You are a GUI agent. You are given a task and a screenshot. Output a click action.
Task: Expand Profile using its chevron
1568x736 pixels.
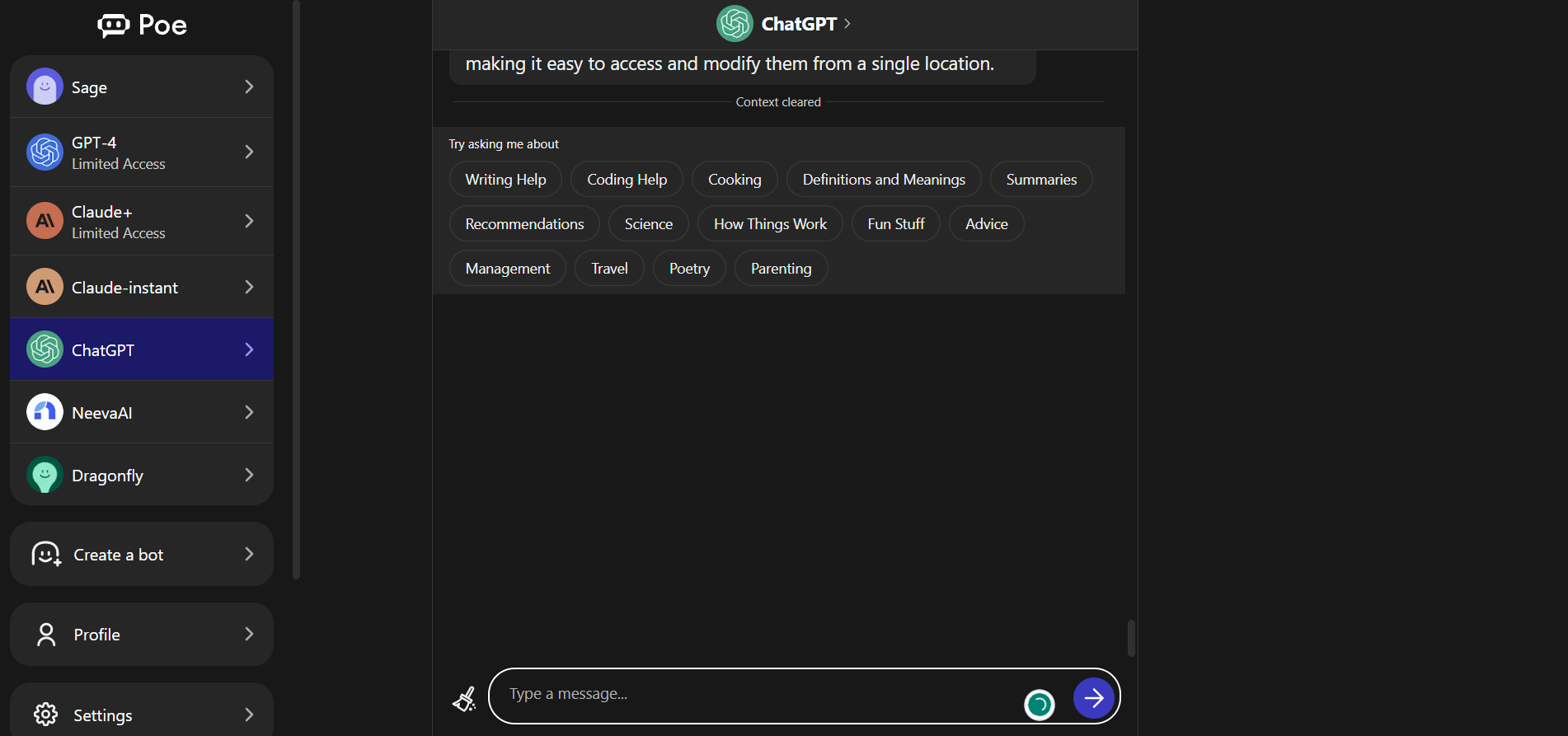(x=249, y=634)
